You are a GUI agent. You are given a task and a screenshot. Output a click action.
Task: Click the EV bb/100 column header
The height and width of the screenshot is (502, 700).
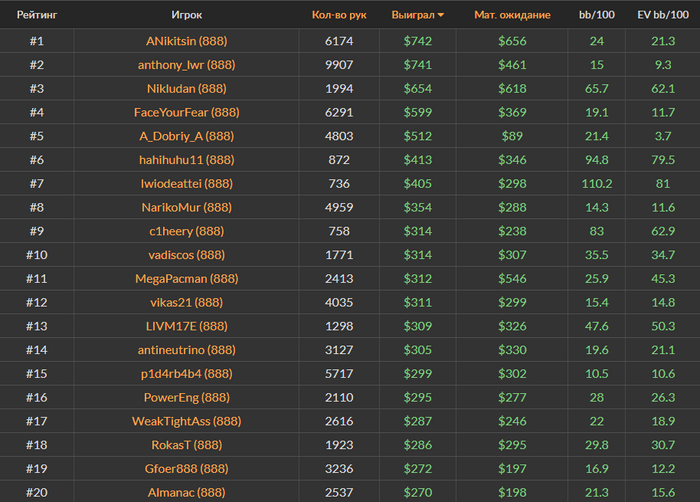coord(662,16)
